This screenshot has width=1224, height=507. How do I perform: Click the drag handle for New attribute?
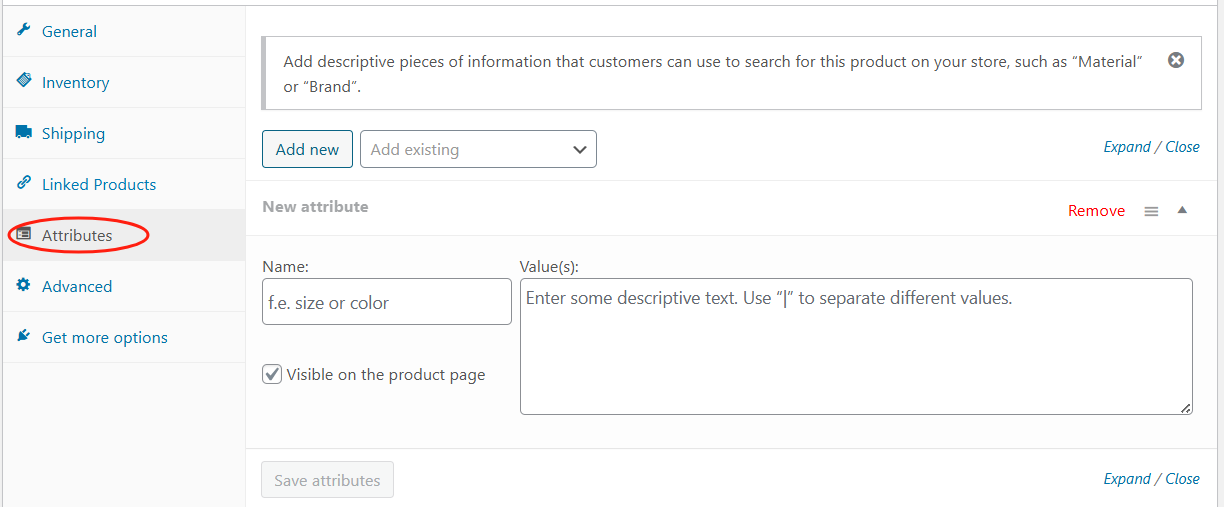1151,211
